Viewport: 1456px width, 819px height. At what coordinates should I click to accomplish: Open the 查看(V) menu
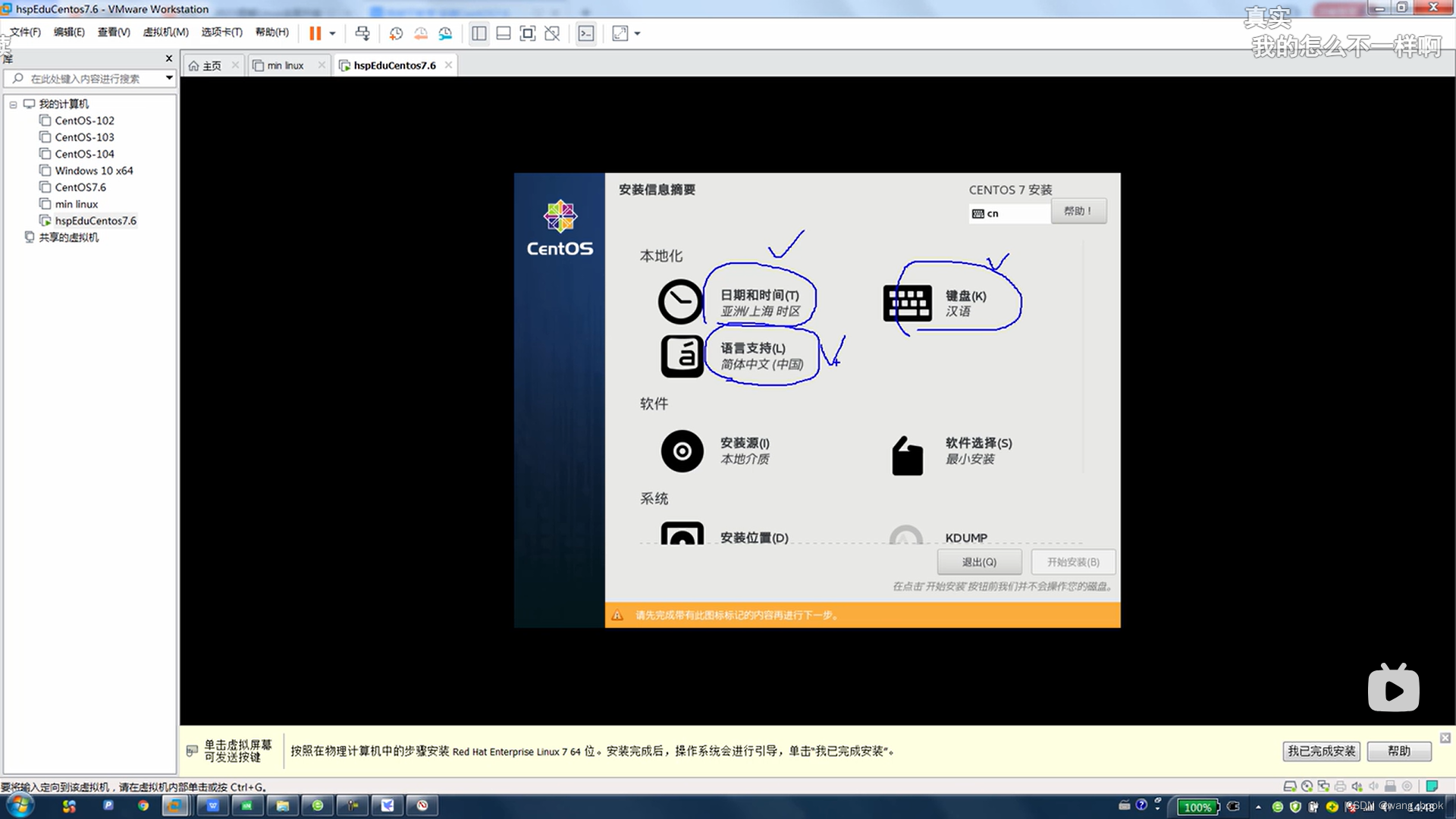pyautogui.click(x=114, y=32)
